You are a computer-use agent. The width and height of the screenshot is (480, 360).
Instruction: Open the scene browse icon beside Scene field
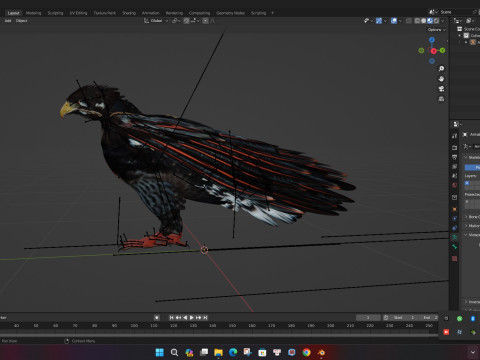click(x=432, y=12)
